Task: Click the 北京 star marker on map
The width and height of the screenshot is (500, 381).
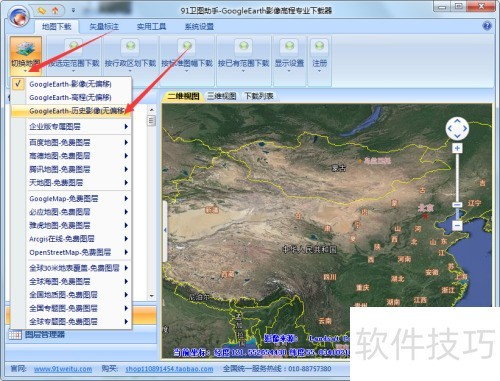Action: (425, 216)
